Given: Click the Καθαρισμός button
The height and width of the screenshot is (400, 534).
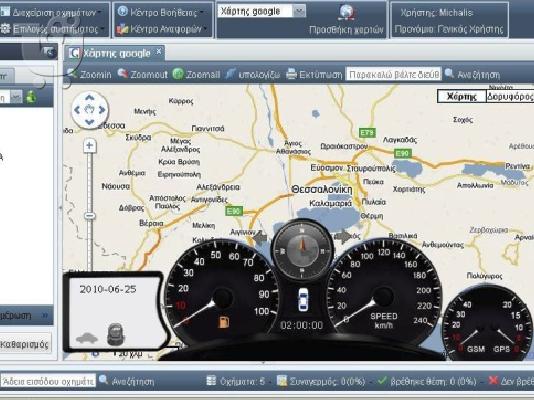Looking at the screenshot, I should [25, 345].
